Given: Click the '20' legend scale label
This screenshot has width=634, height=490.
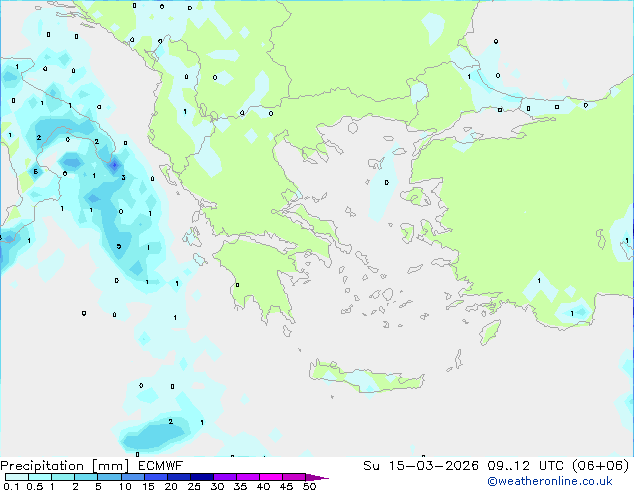Looking at the screenshot, I should click(x=171, y=486).
